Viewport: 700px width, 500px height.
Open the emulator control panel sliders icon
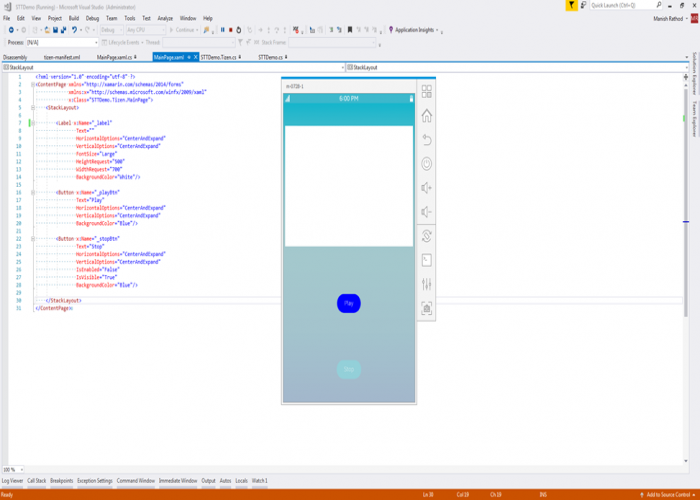427,285
